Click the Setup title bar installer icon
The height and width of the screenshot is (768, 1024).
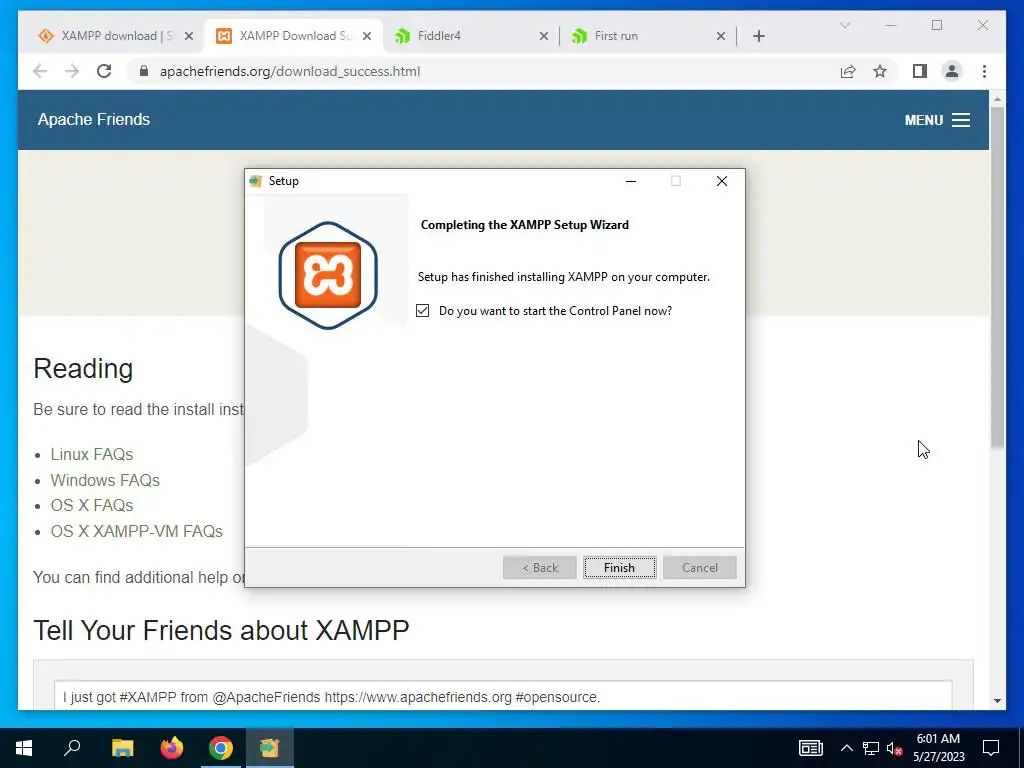[x=255, y=181]
